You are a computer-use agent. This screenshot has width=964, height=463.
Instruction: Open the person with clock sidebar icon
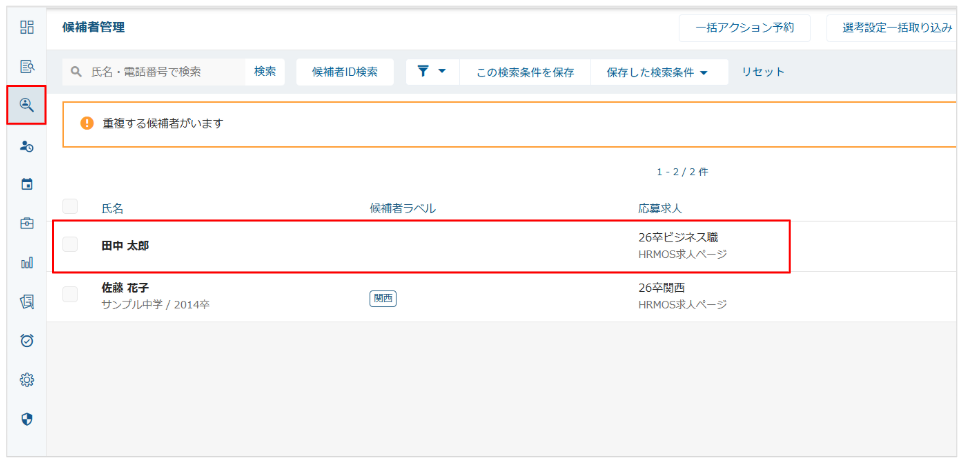pyautogui.click(x=27, y=146)
